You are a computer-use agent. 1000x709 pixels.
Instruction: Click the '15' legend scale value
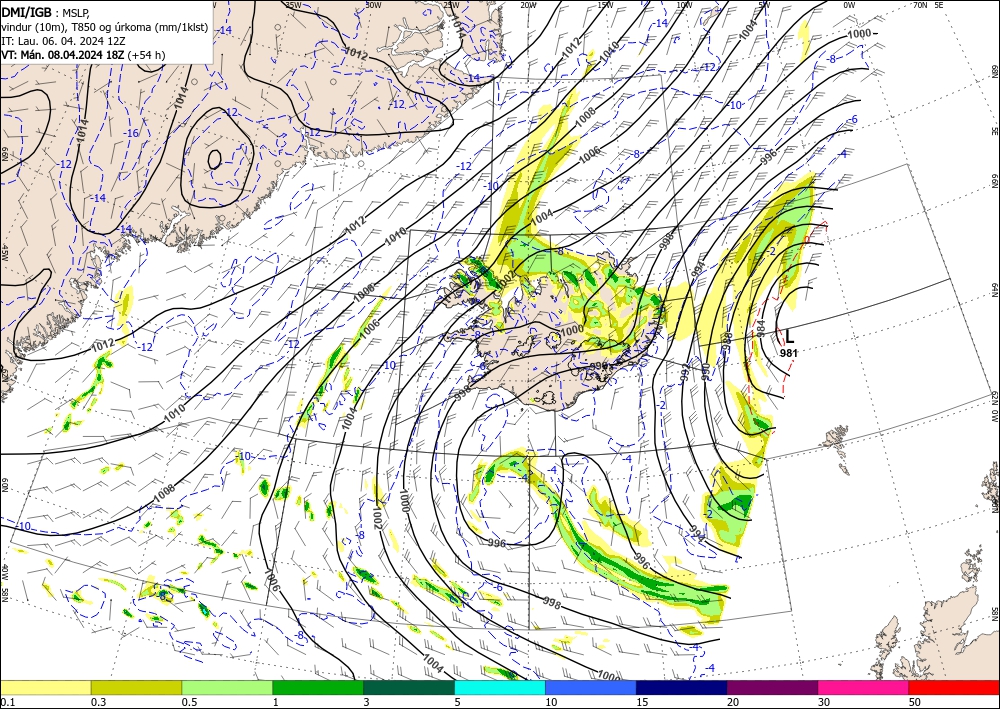(642, 702)
